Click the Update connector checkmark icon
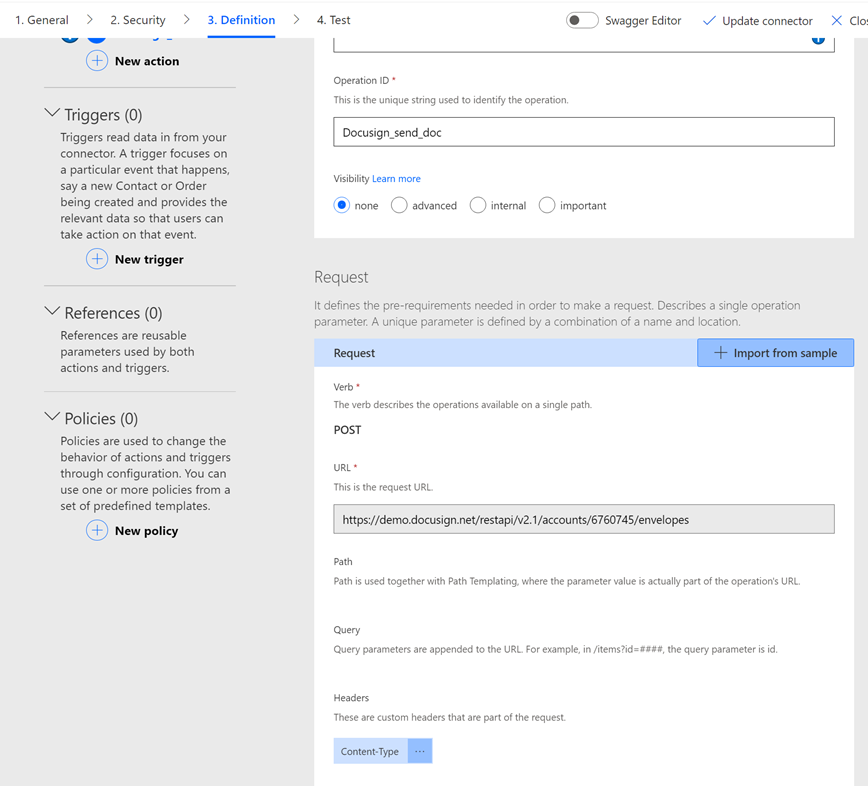This screenshot has width=868, height=786. tap(707, 19)
